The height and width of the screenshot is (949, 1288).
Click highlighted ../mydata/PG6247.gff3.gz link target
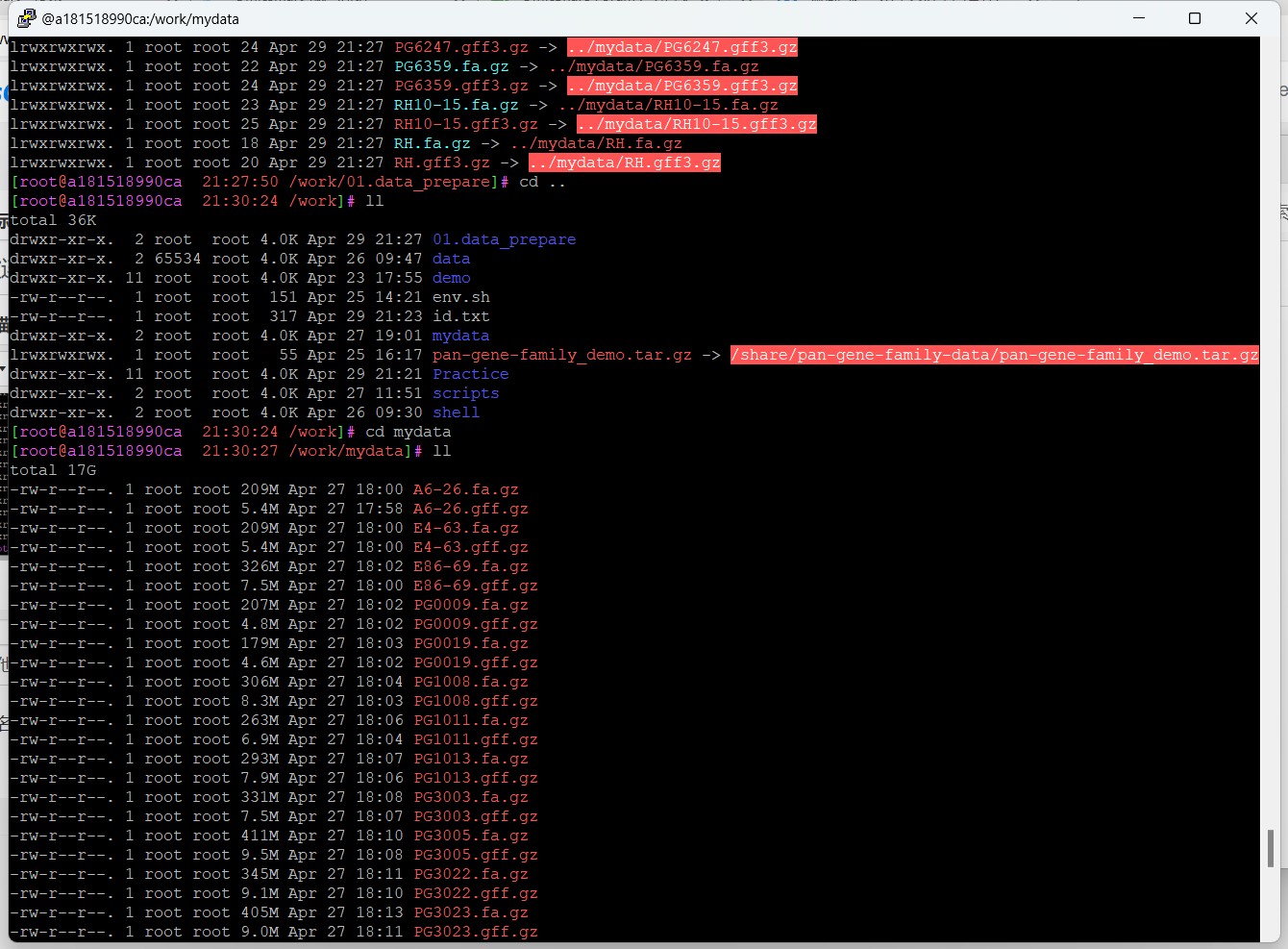pyautogui.click(x=681, y=47)
